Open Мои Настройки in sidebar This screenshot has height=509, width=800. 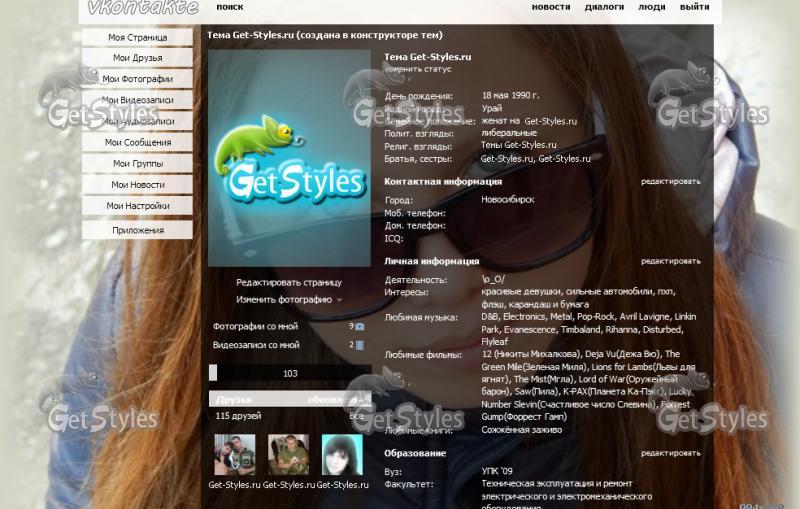(x=138, y=206)
